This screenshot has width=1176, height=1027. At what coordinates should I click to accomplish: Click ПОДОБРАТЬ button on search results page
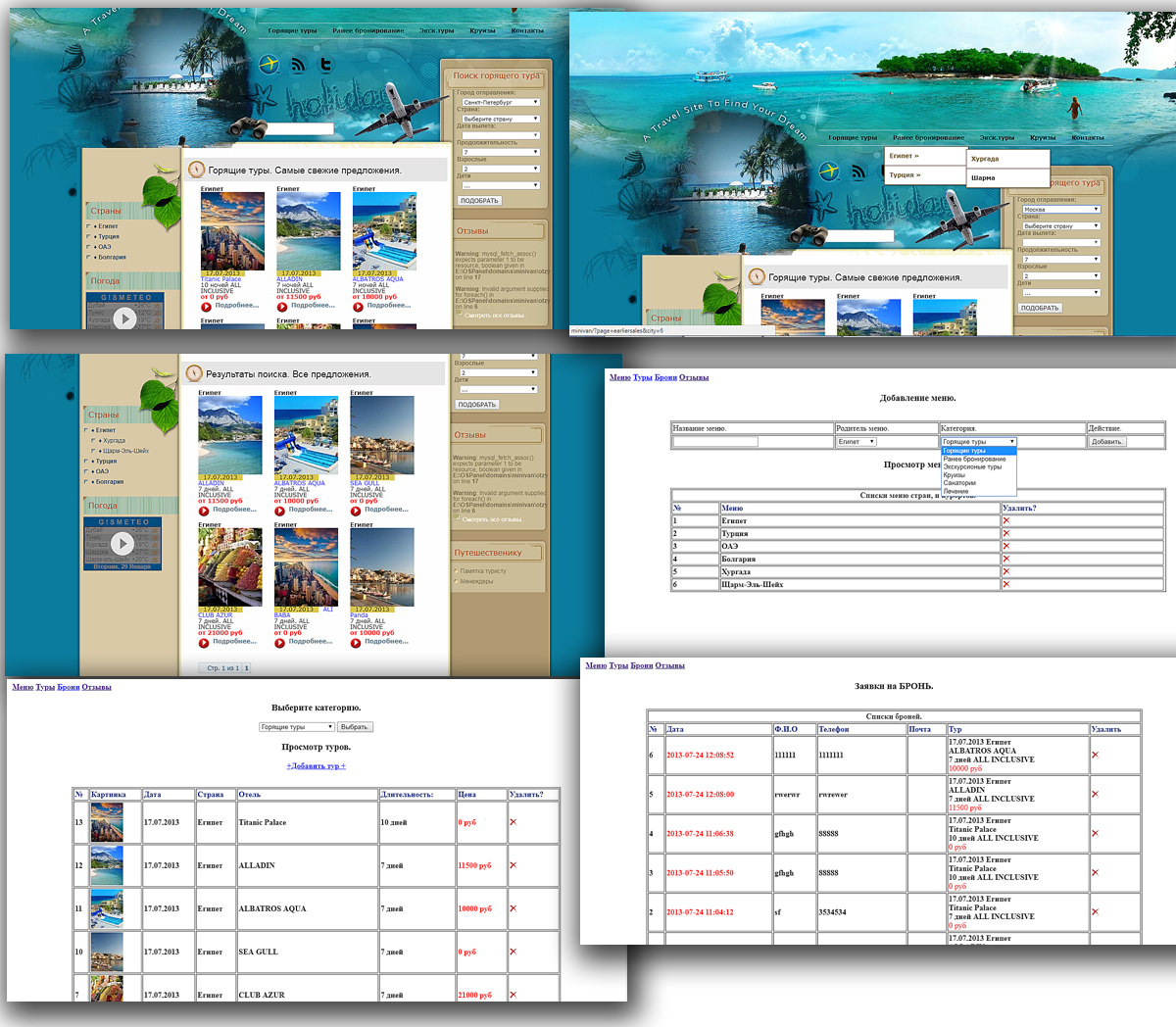click(477, 405)
